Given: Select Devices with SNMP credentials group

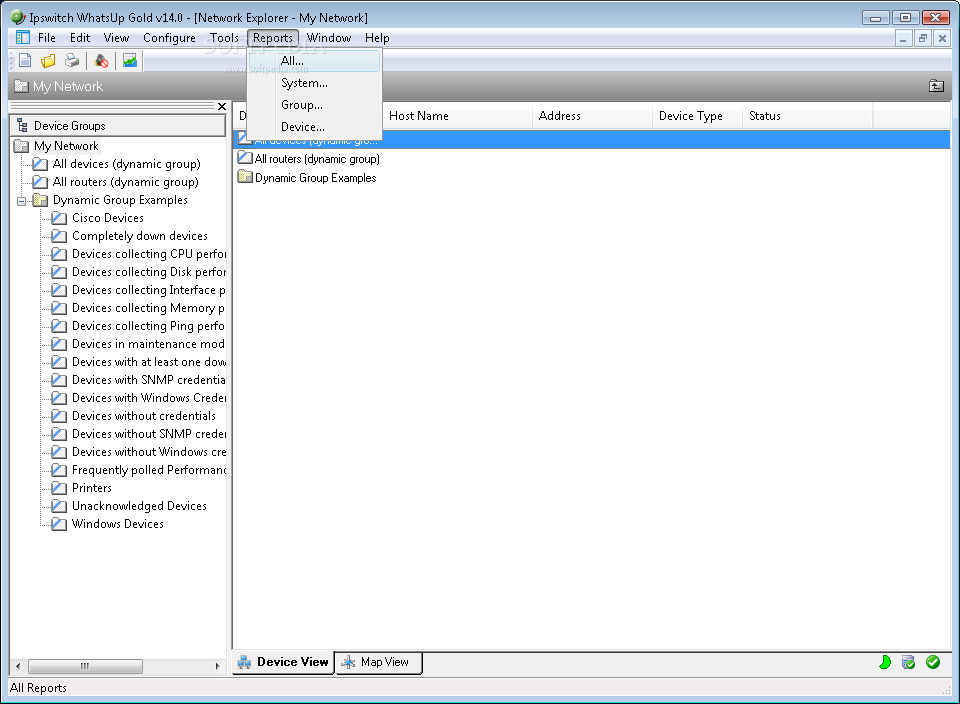Looking at the screenshot, I should [x=149, y=380].
